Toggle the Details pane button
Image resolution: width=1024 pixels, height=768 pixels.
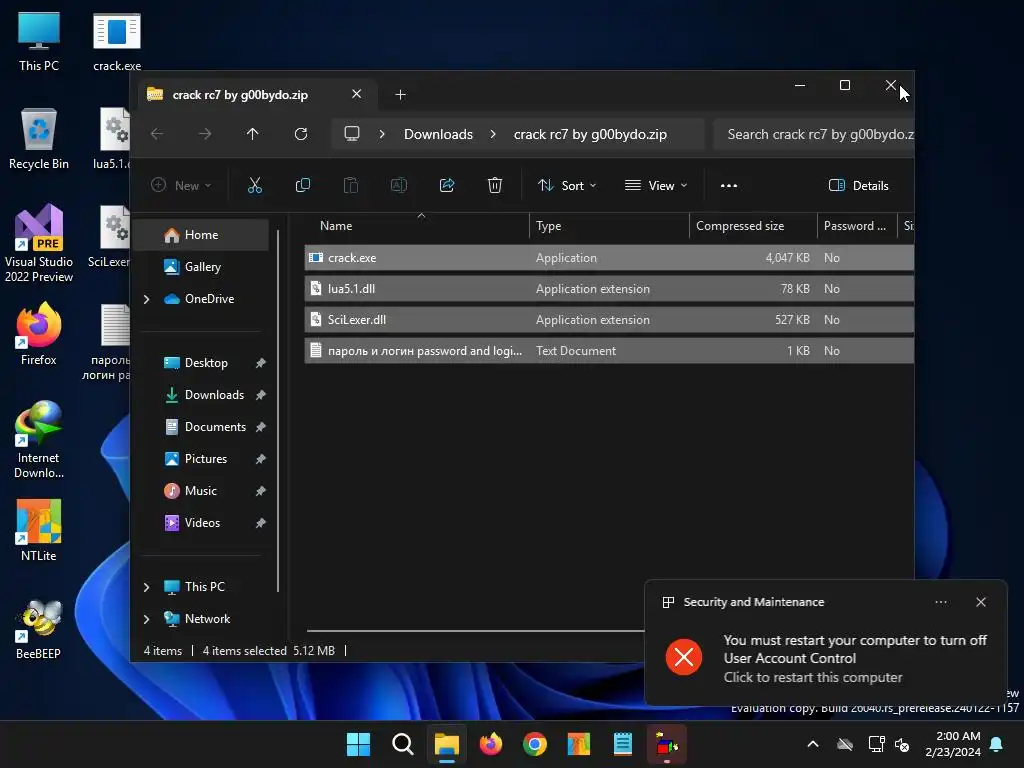858,185
